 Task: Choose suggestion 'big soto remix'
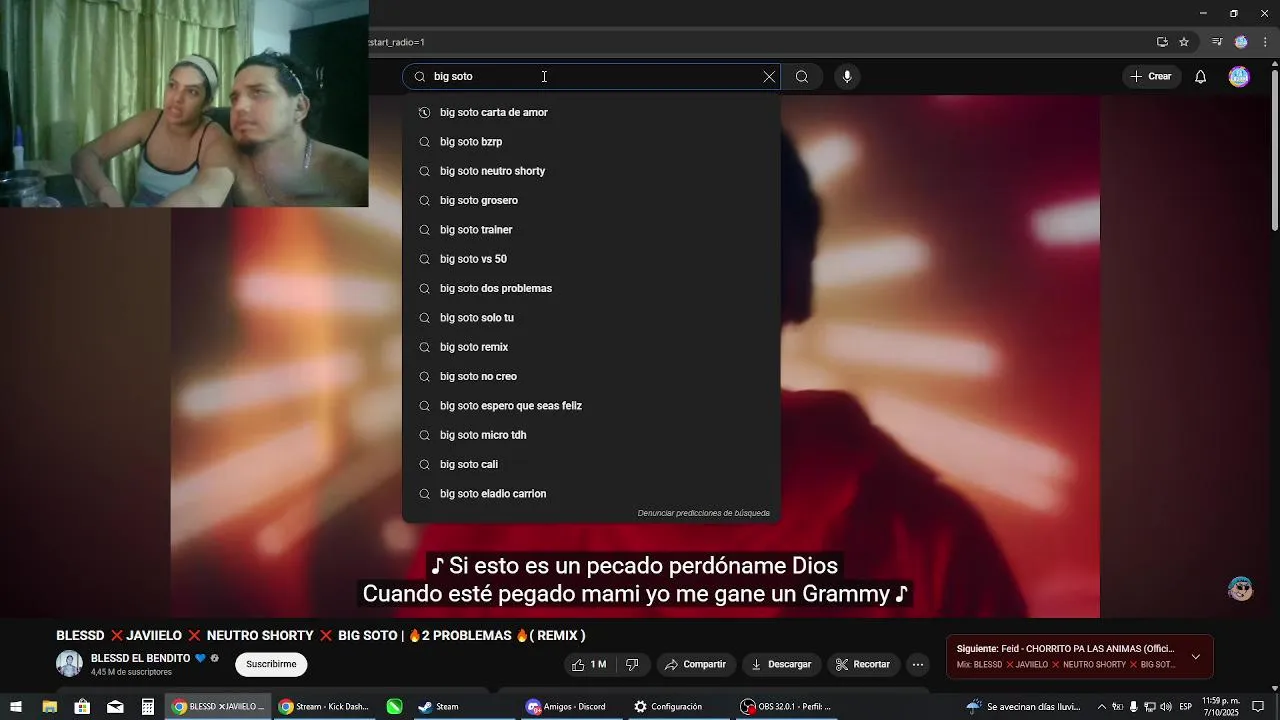(591, 347)
